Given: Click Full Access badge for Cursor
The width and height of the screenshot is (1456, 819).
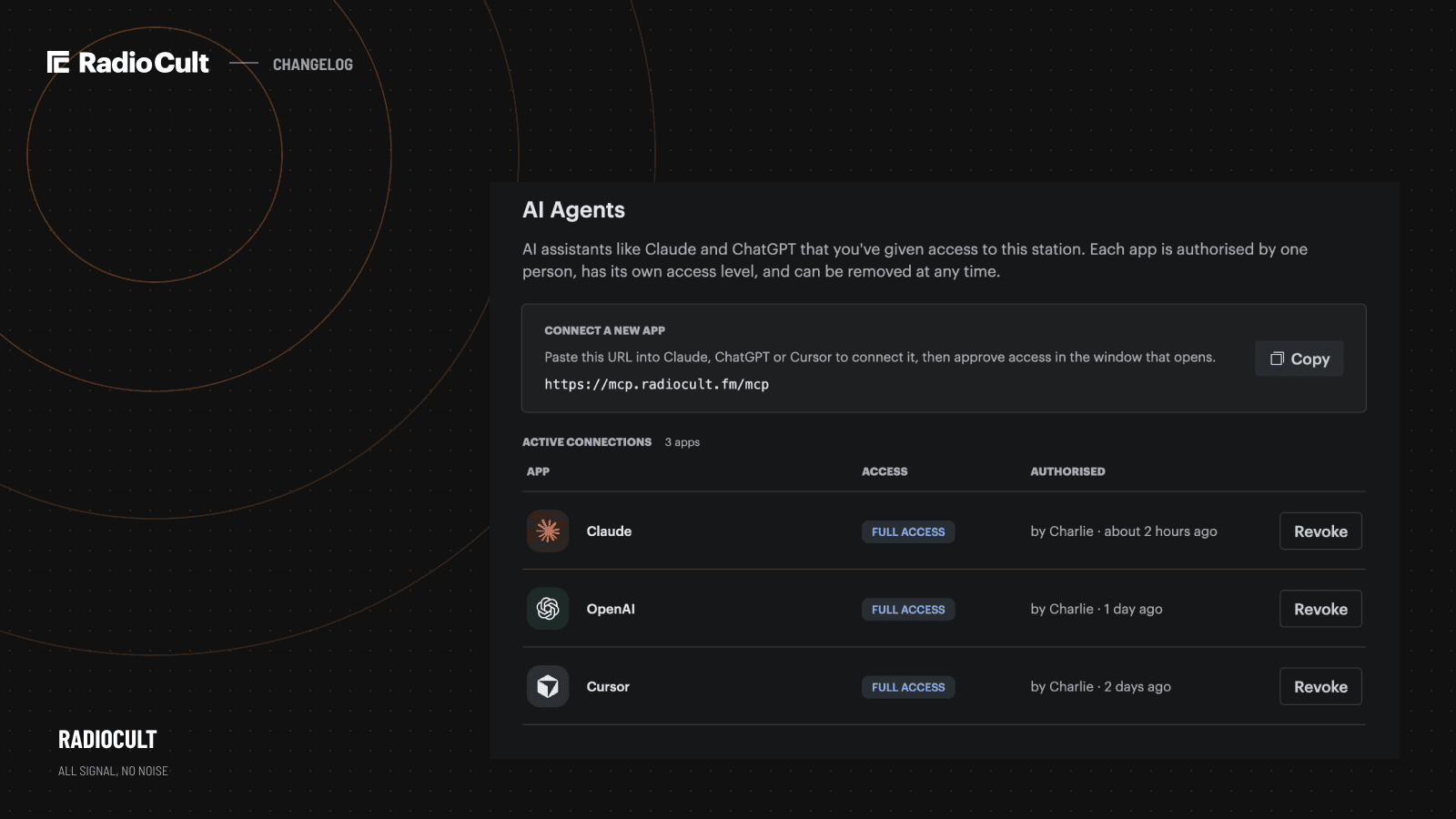Looking at the screenshot, I should pos(908,687).
